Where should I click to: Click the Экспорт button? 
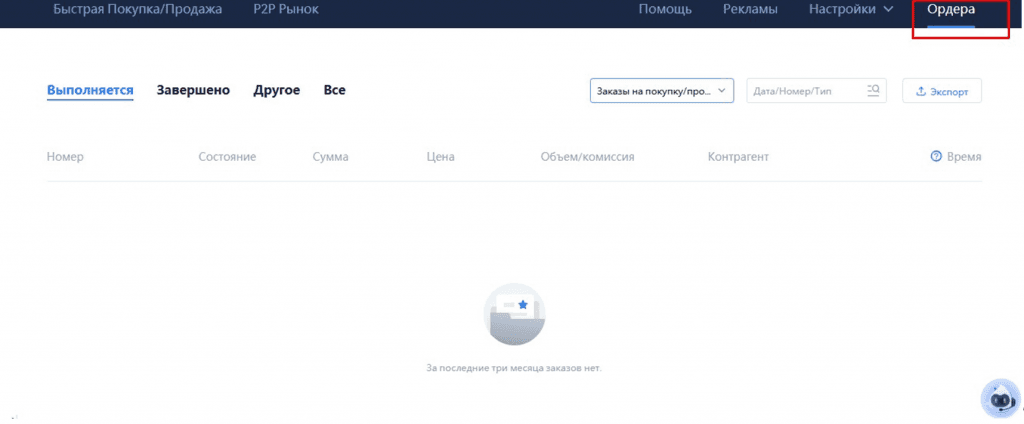coord(942,91)
